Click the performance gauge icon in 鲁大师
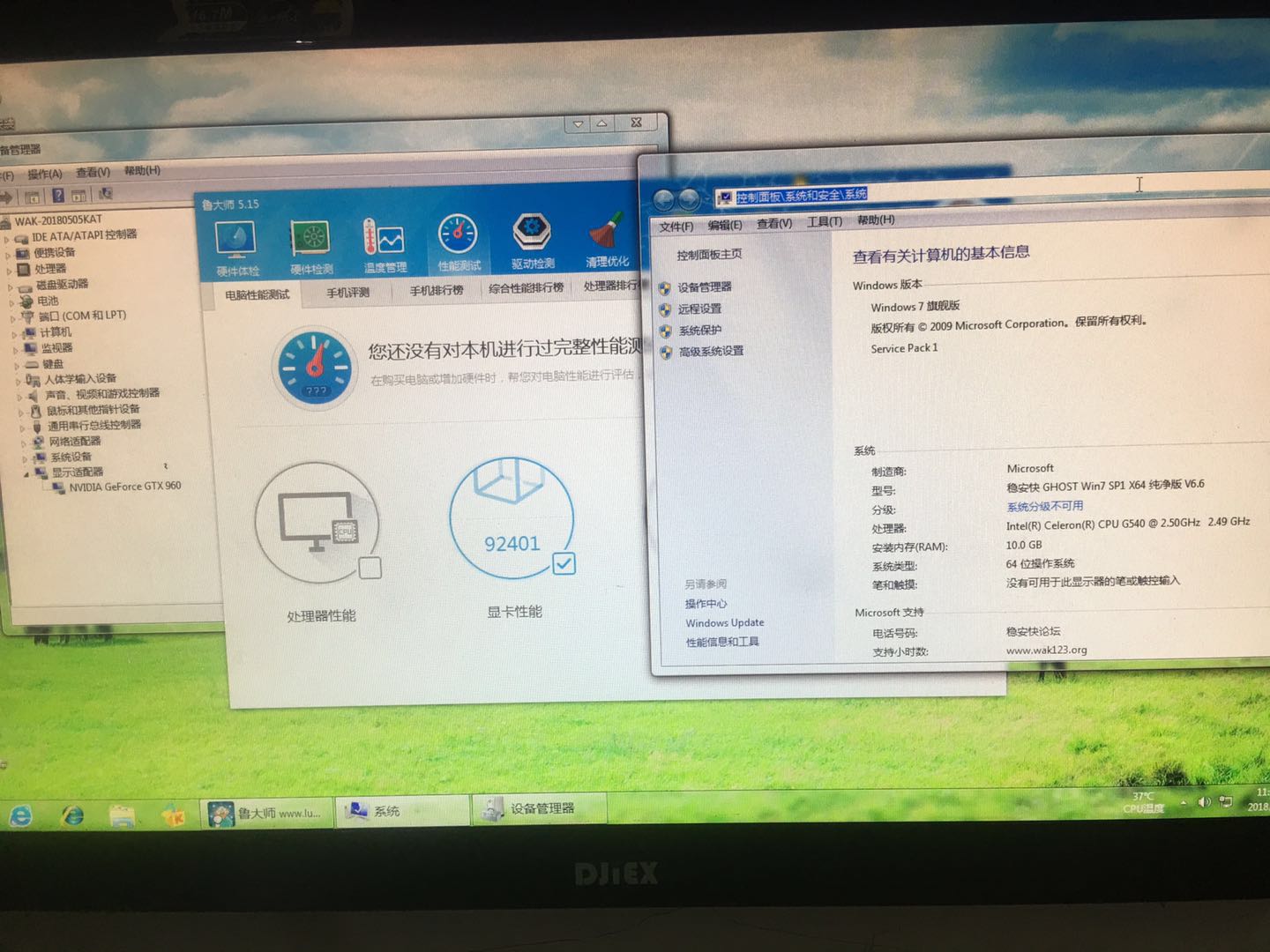The width and height of the screenshot is (1270, 952). pyautogui.click(x=316, y=368)
